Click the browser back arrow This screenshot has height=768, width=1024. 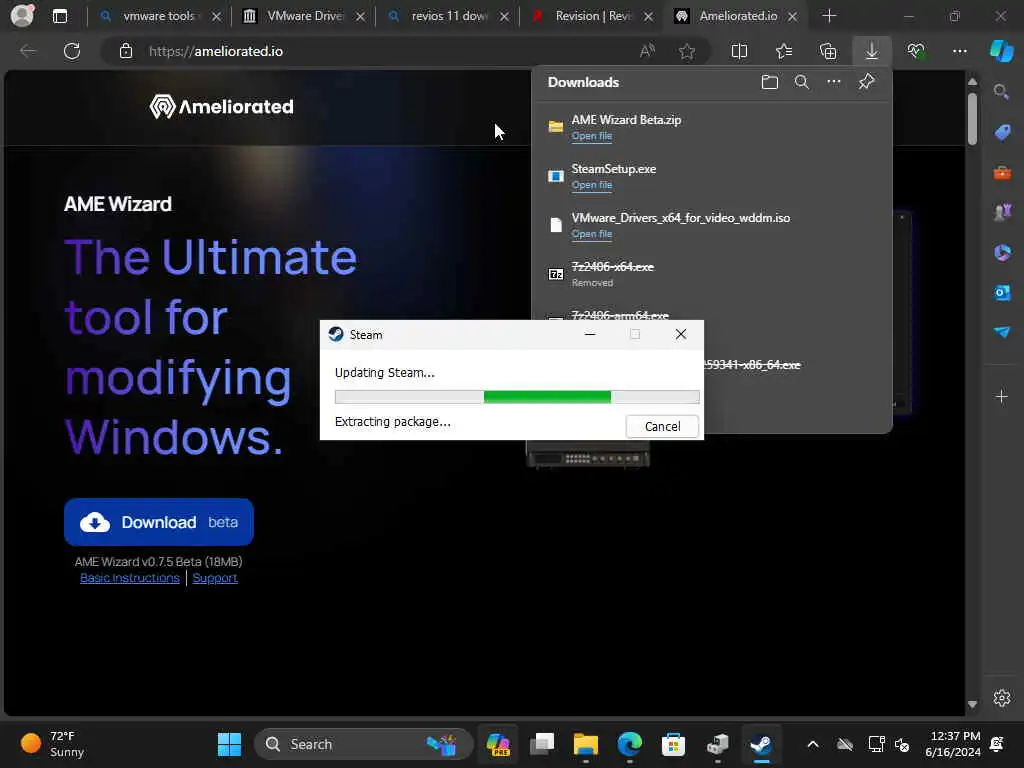27,51
